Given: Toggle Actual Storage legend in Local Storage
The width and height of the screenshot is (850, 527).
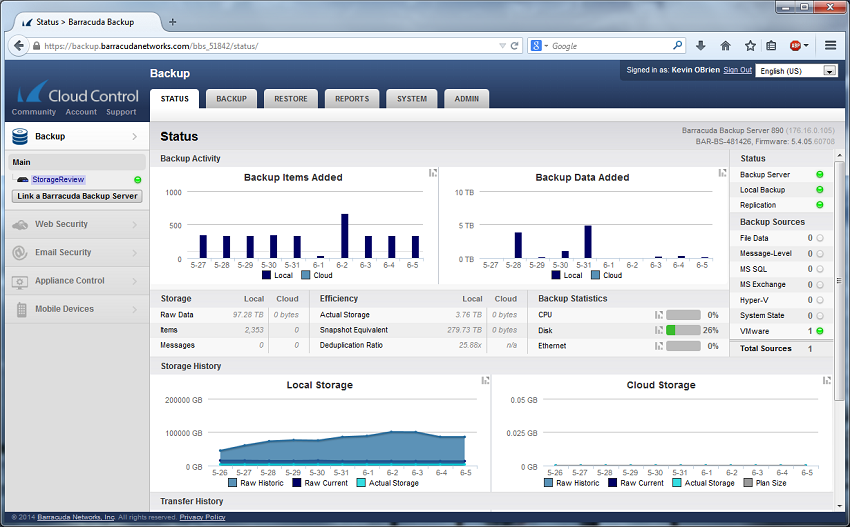Looking at the screenshot, I should click(x=388, y=483).
